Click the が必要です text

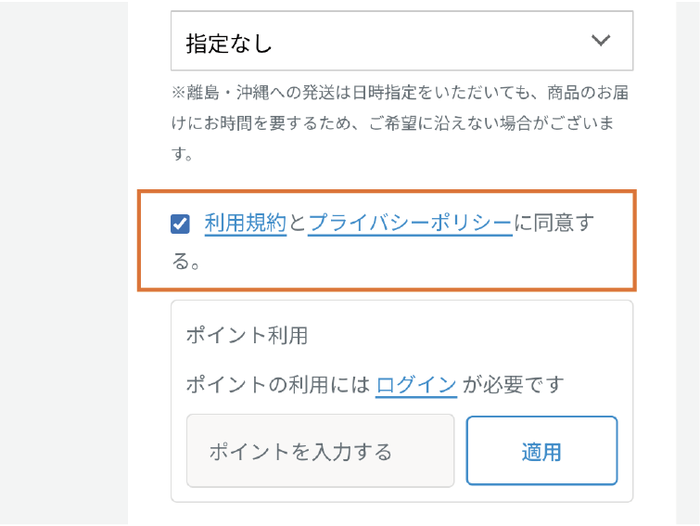517,384
